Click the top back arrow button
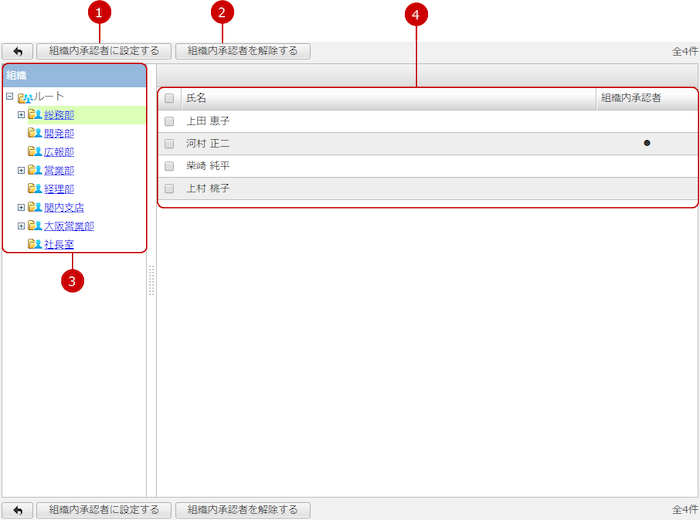Viewport: 700px width, 520px height. [x=17, y=50]
